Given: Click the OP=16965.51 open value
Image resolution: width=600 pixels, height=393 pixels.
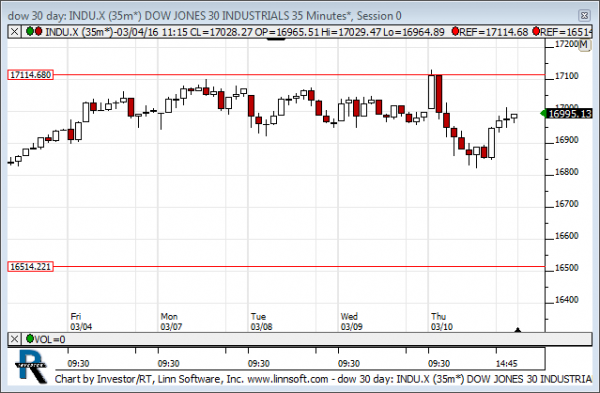Looking at the screenshot, I should point(287,32).
